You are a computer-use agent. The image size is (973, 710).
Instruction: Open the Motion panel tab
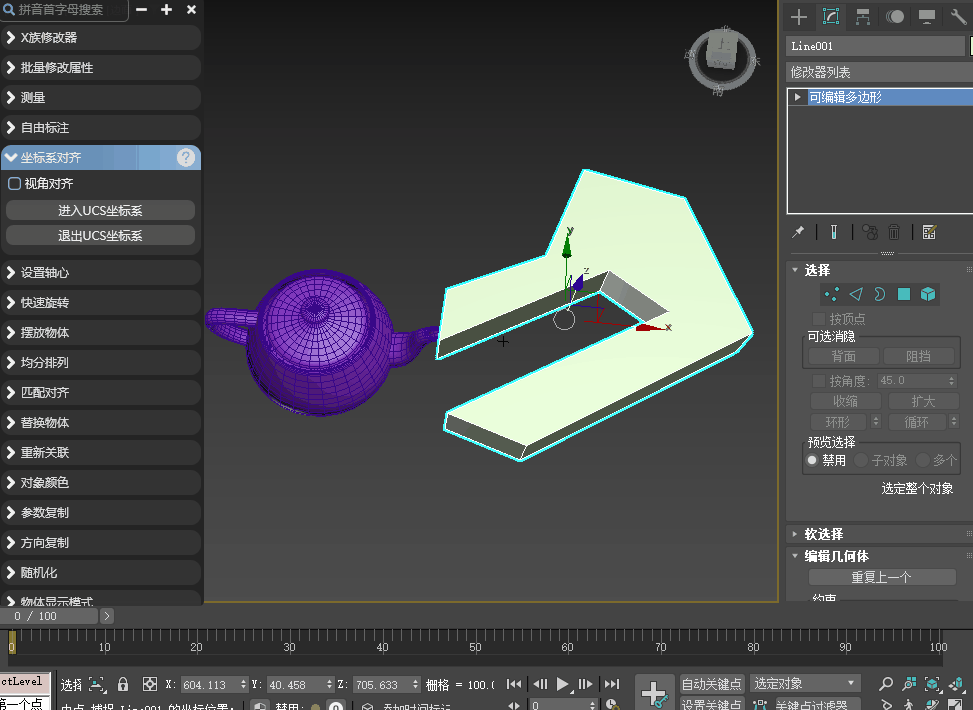(894, 17)
